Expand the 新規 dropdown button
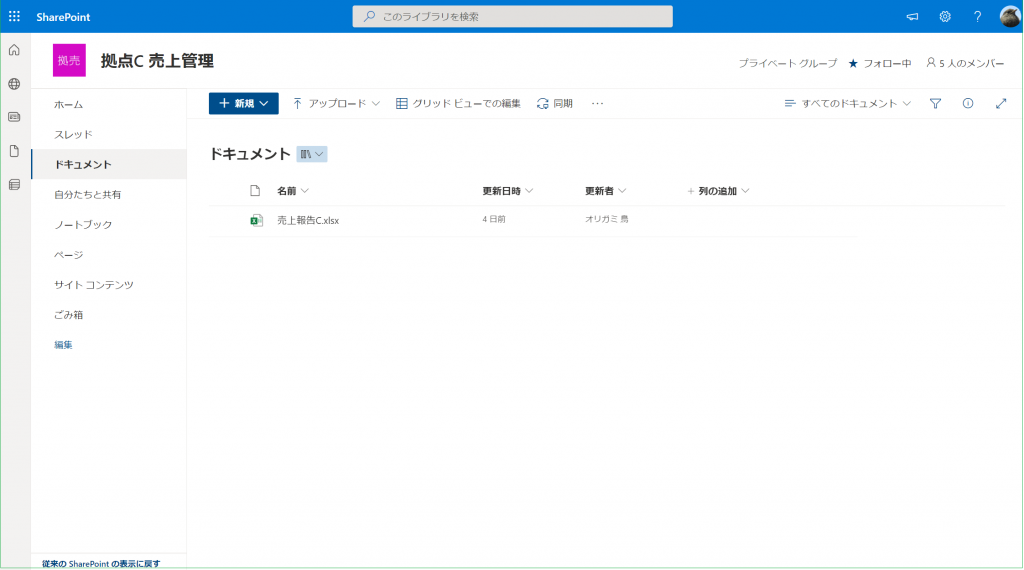The image size is (1024, 570). (243, 103)
